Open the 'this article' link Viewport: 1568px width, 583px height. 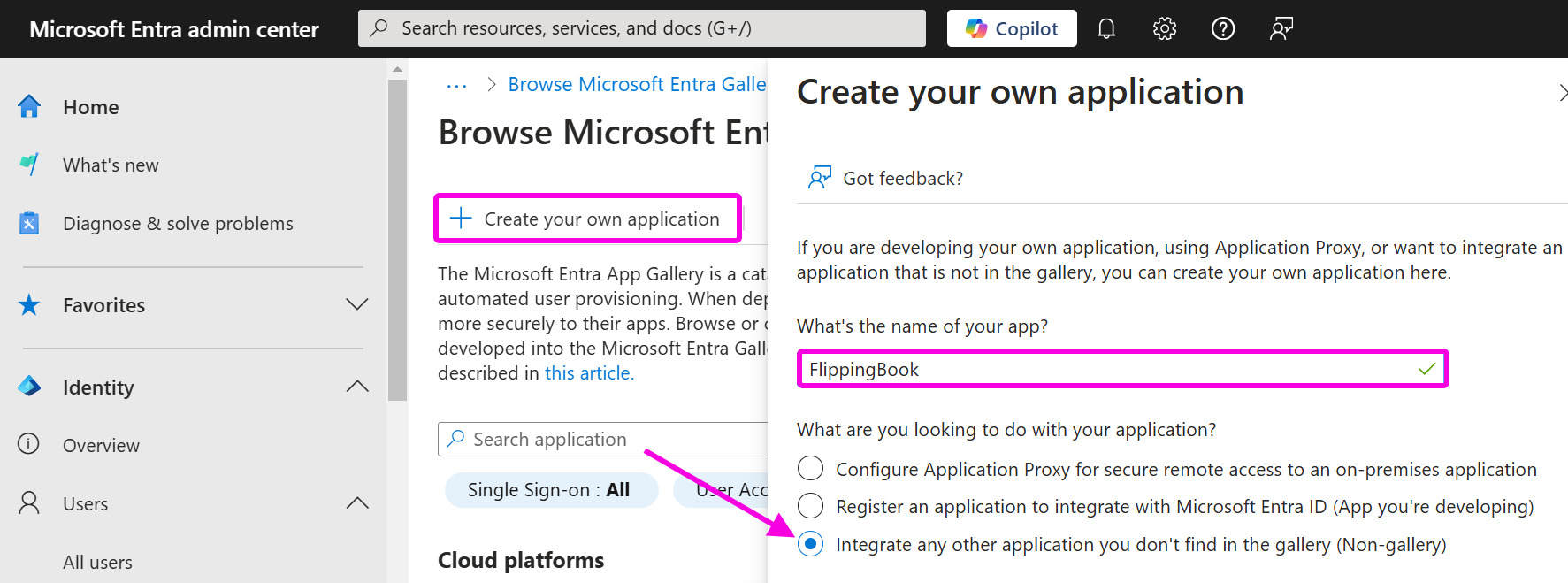point(589,373)
